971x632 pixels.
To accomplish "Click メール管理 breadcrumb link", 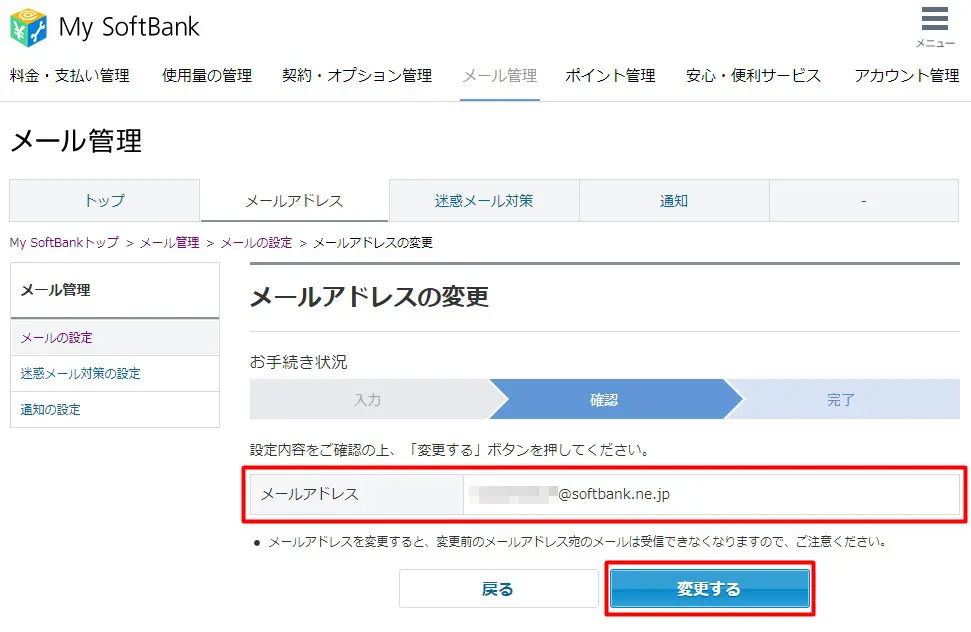I will pyautogui.click(x=169, y=243).
